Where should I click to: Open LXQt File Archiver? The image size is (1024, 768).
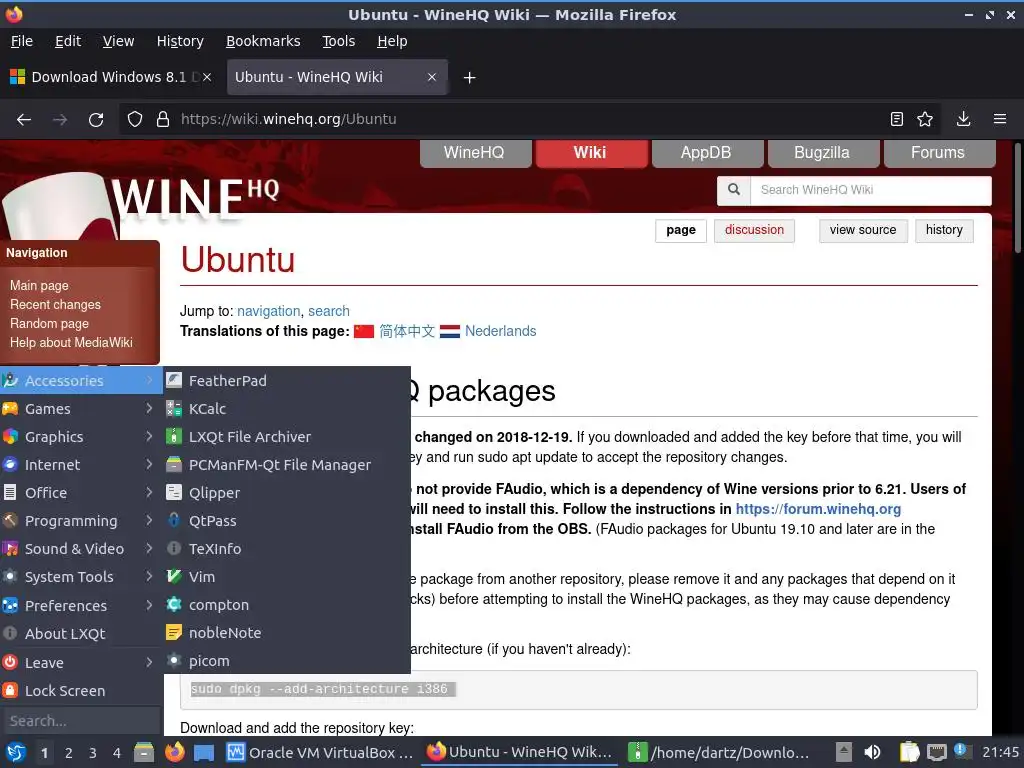coord(287,436)
